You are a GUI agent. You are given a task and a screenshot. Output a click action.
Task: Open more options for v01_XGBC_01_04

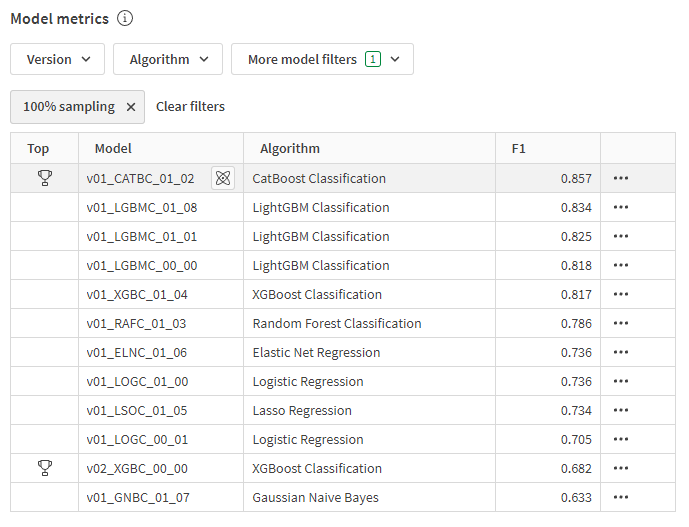coord(620,294)
